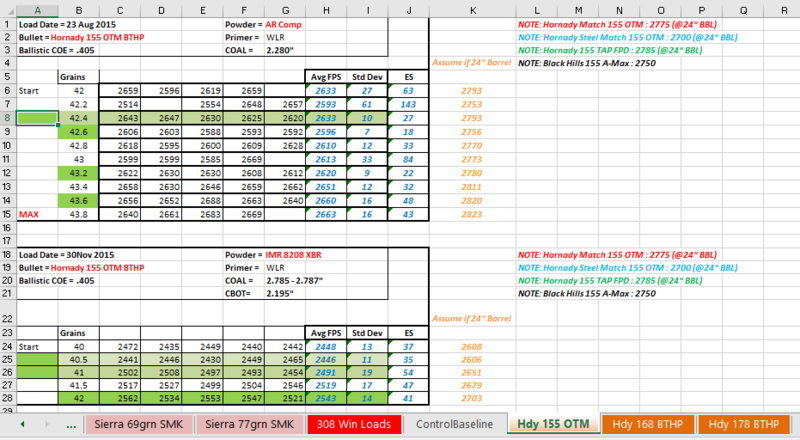Click the 'Hornady Match 155 OTM' note in row 1
Screen dimensions: 800x440
tap(617, 25)
